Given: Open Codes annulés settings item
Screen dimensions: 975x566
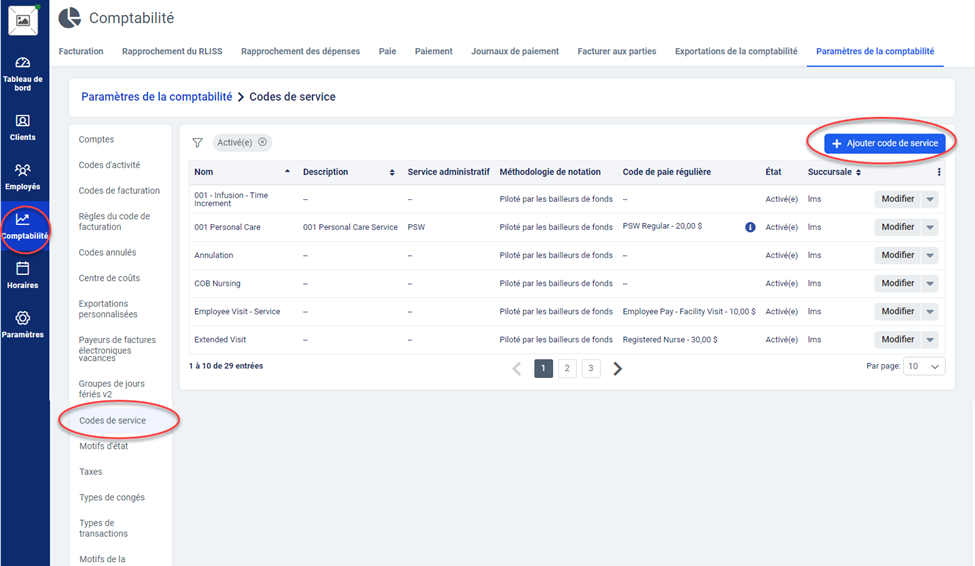Looking at the screenshot, I should coord(108,253).
